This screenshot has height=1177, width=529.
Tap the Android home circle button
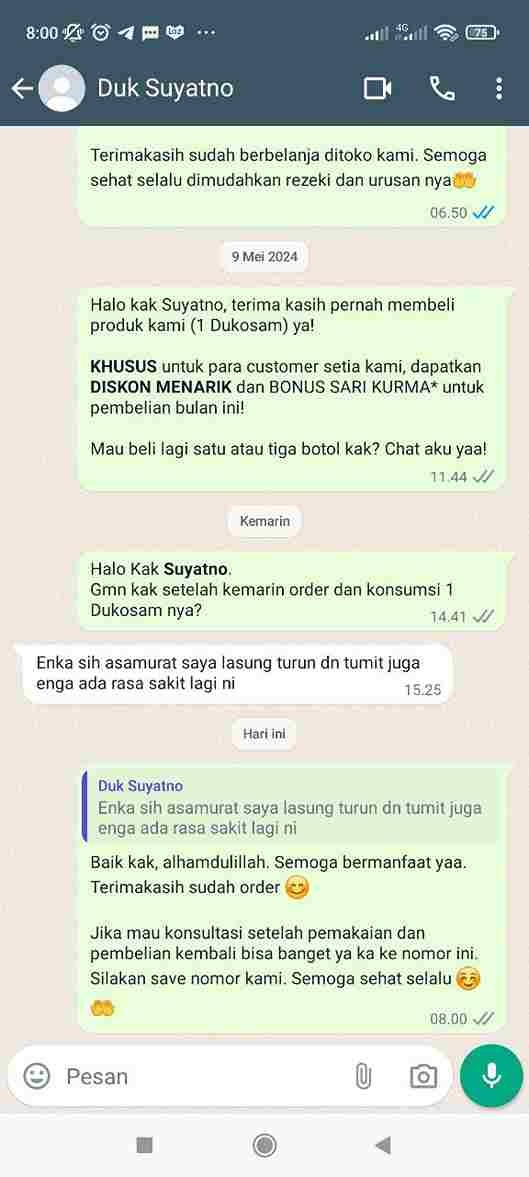pos(264,1145)
